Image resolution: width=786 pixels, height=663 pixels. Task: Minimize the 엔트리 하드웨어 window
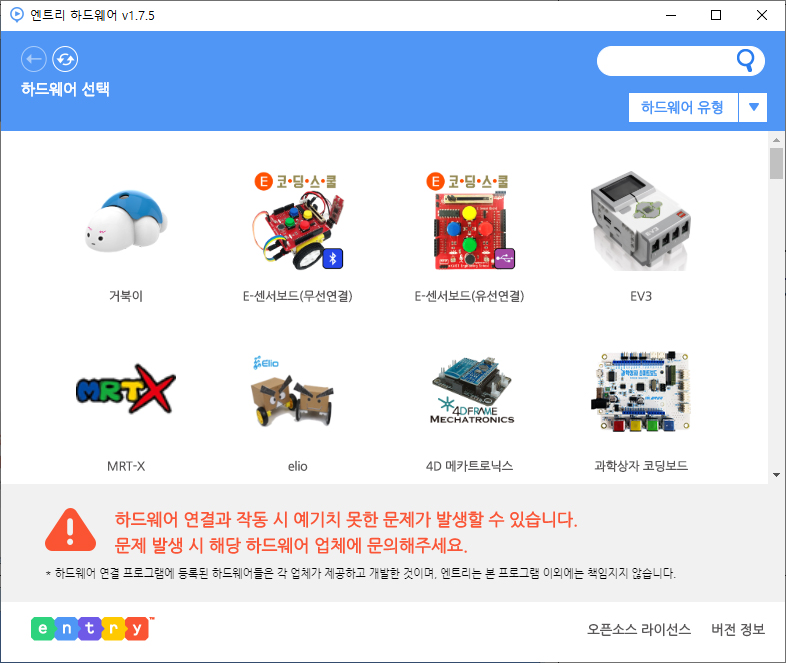(x=671, y=16)
